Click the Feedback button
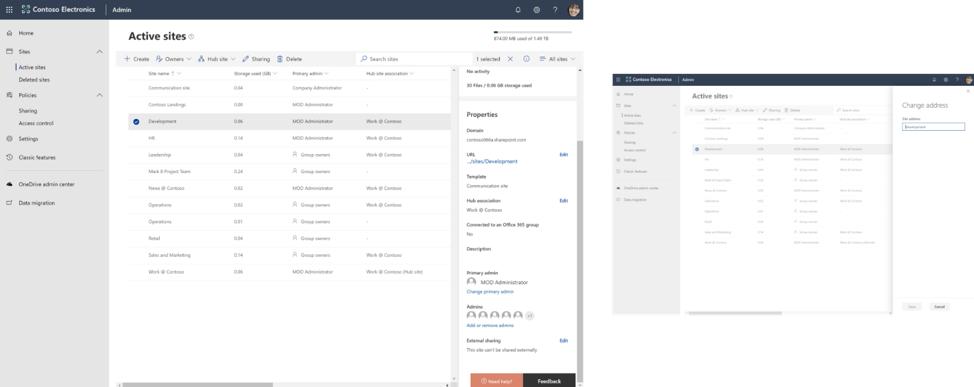This screenshot has width=974, height=387. click(x=549, y=381)
